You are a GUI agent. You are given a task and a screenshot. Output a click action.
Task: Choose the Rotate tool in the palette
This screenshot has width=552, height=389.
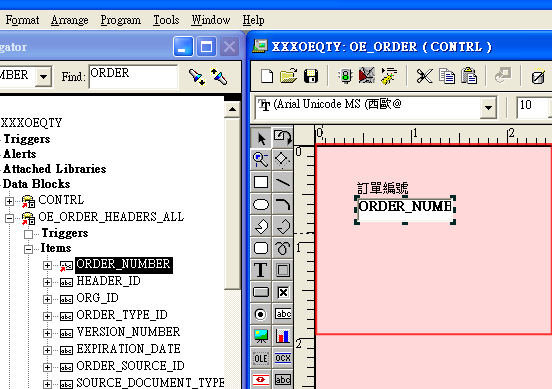pos(283,138)
